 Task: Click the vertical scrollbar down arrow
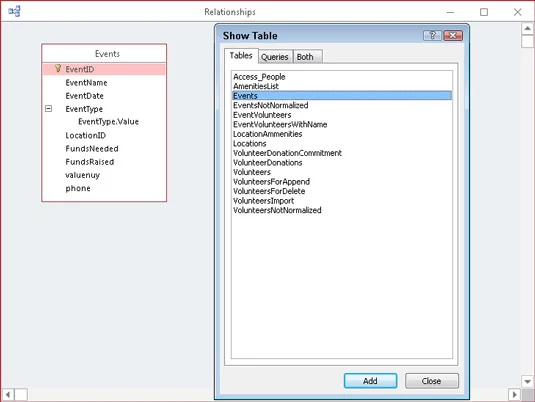pos(527,382)
